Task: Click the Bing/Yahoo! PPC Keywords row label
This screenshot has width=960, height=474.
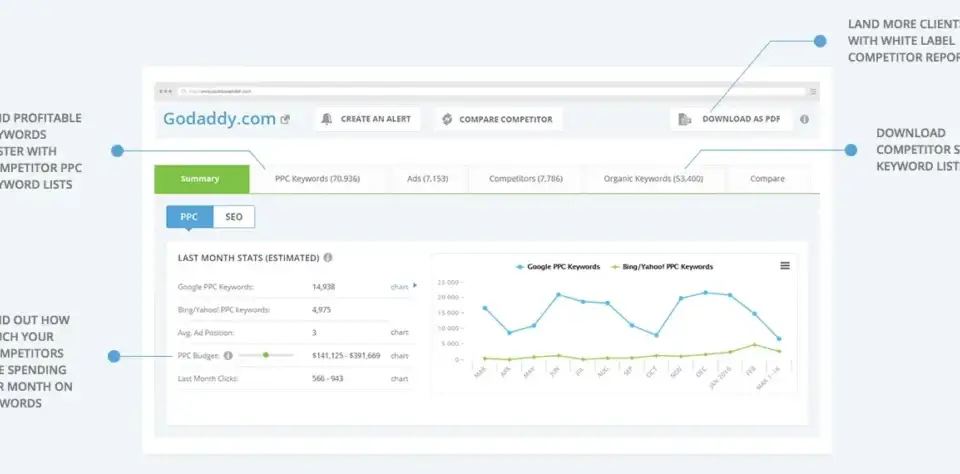Action: point(224,310)
